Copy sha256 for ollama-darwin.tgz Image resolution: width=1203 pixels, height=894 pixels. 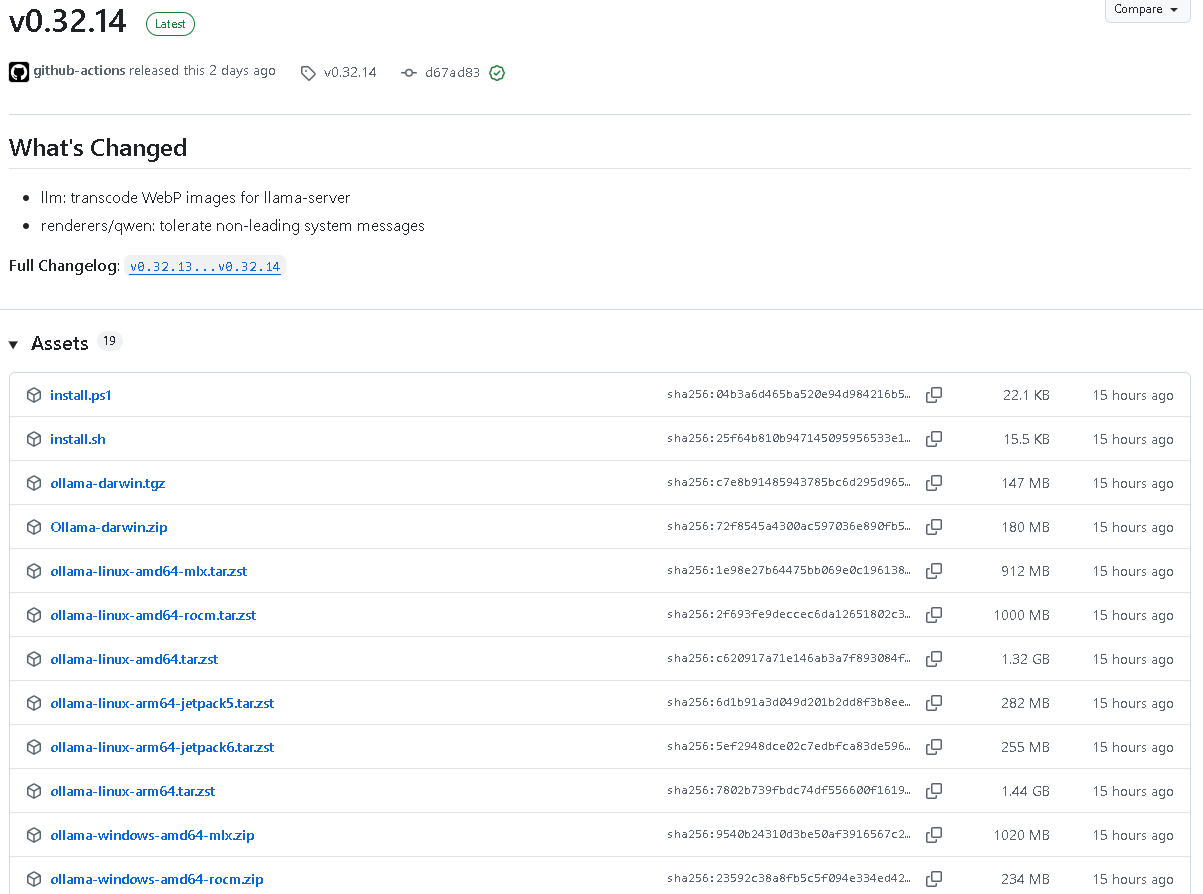(x=934, y=483)
